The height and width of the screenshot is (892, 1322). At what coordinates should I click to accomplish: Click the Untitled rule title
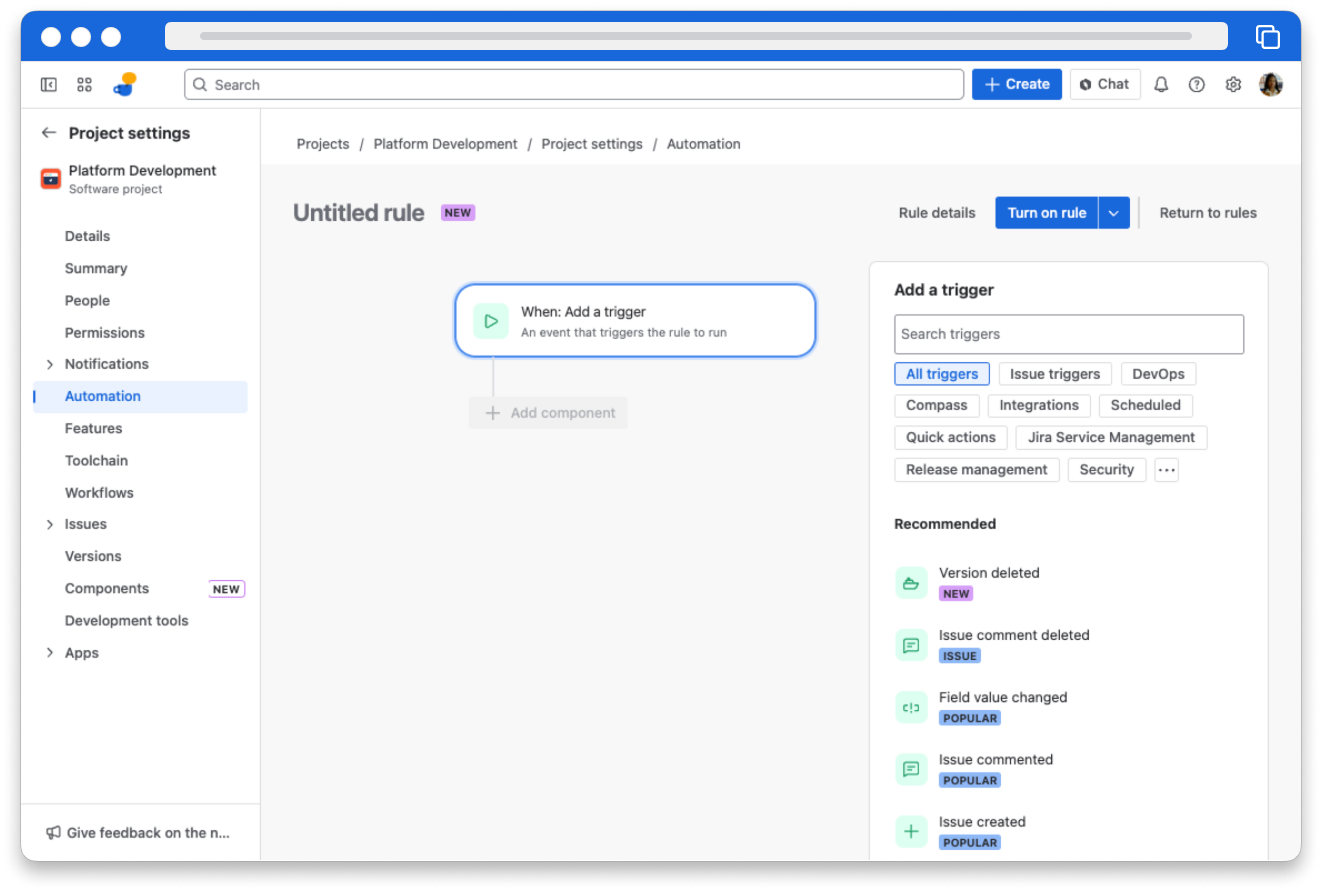(359, 213)
